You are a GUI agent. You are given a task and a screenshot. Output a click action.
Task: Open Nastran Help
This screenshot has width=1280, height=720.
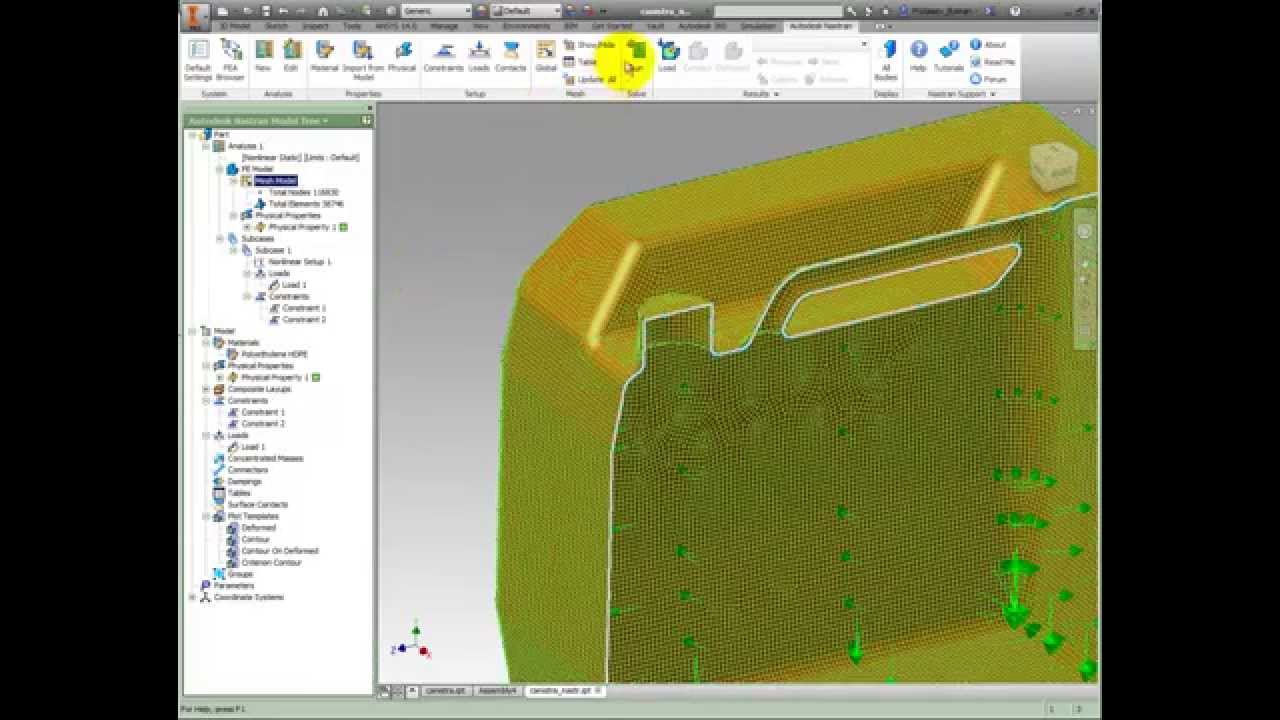(x=918, y=56)
